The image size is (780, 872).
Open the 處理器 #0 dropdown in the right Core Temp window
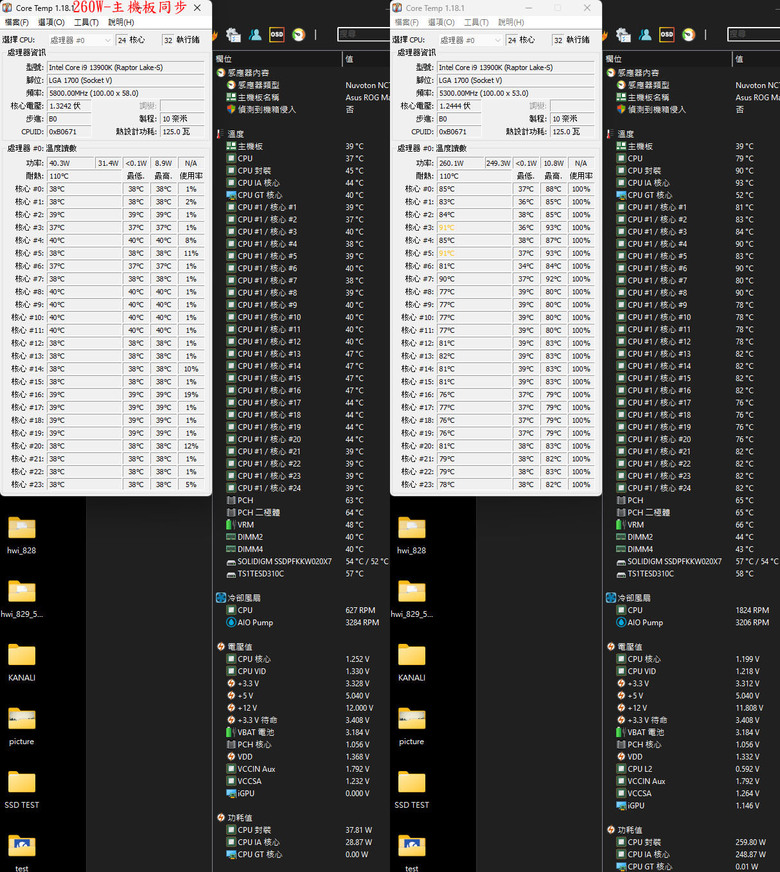[469, 40]
